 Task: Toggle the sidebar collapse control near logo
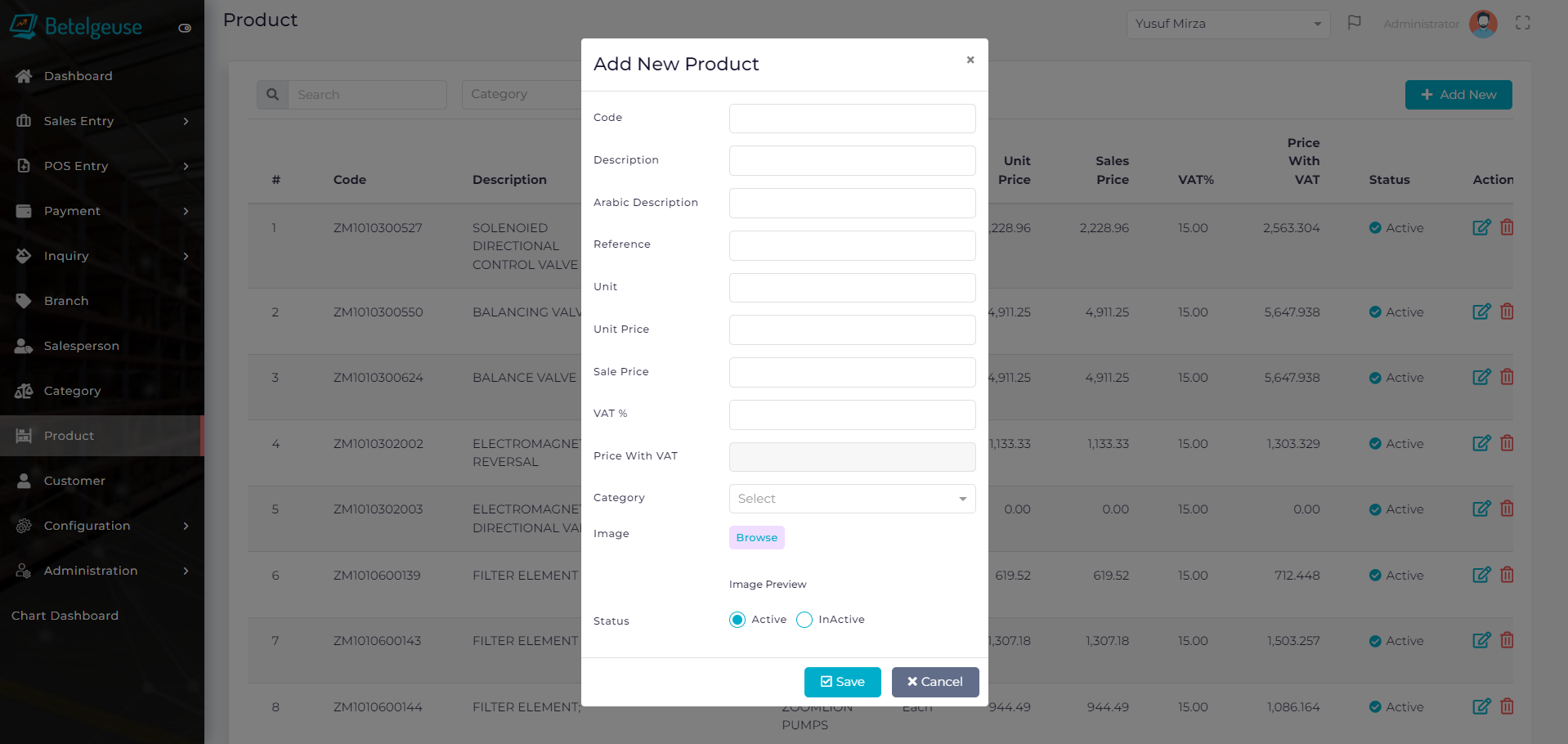[185, 27]
